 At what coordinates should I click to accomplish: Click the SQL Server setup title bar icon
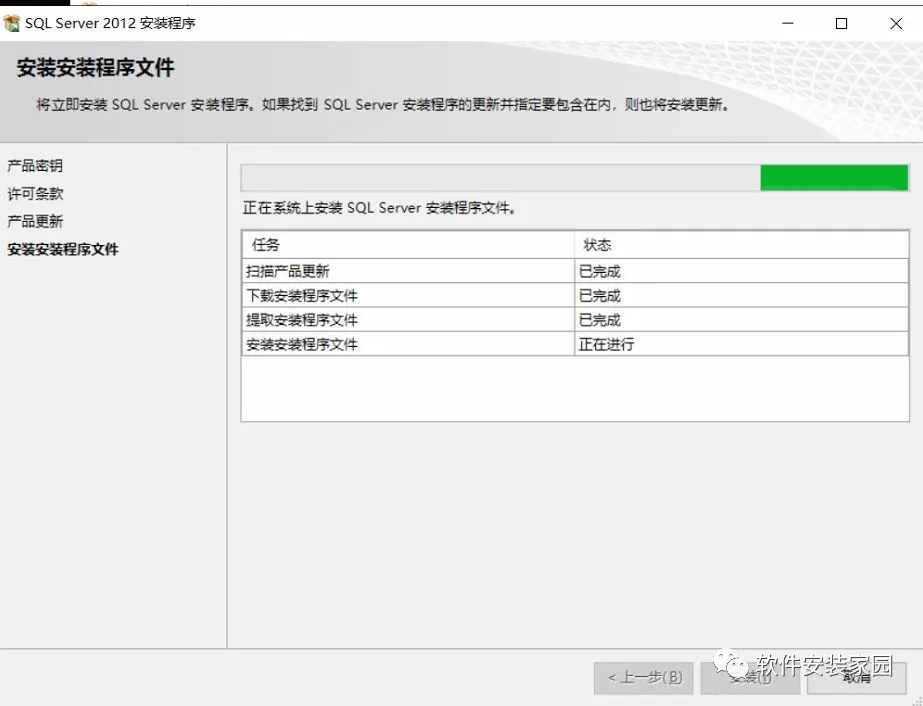tap(12, 24)
